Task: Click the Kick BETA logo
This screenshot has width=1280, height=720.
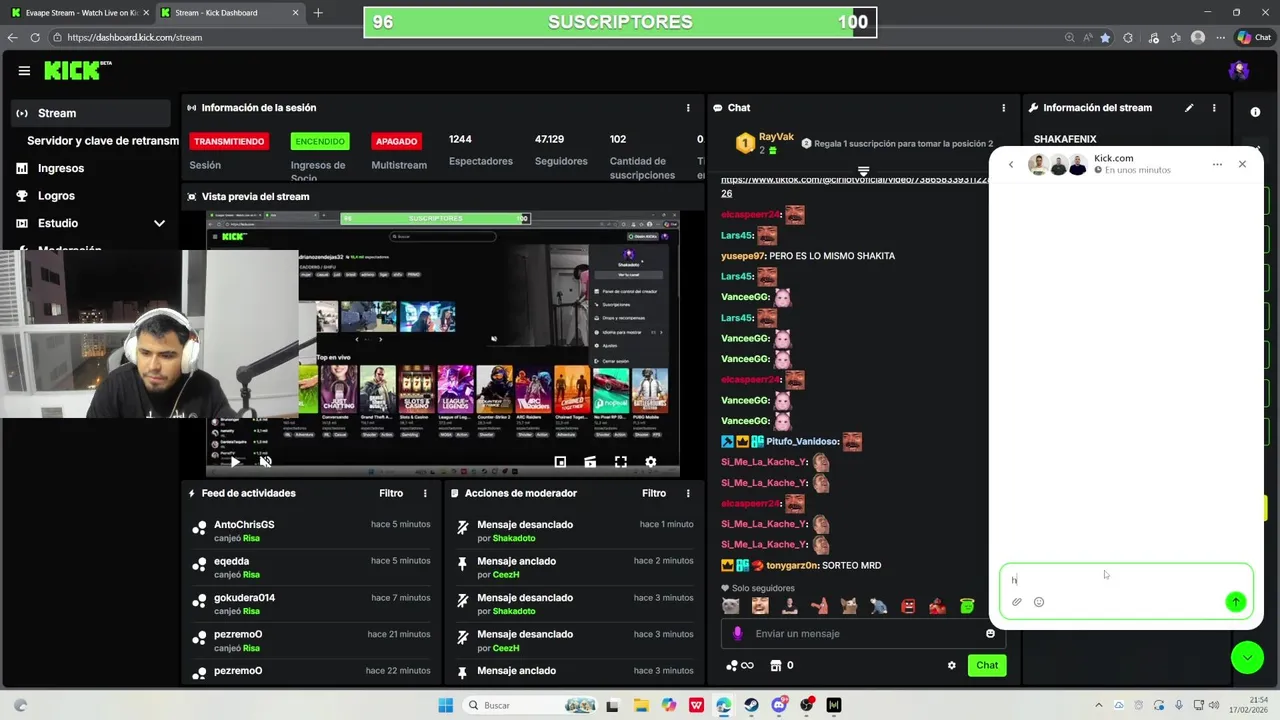Action: (x=78, y=70)
